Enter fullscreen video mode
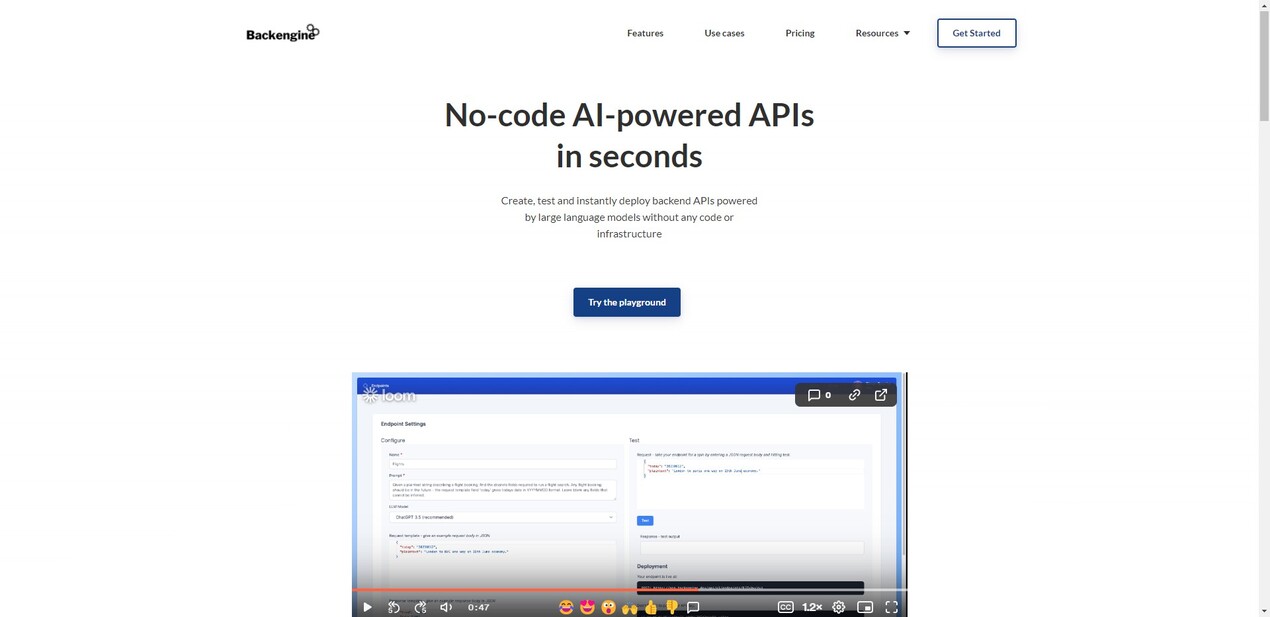The width and height of the screenshot is (1270, 617). tap(891, 607)
